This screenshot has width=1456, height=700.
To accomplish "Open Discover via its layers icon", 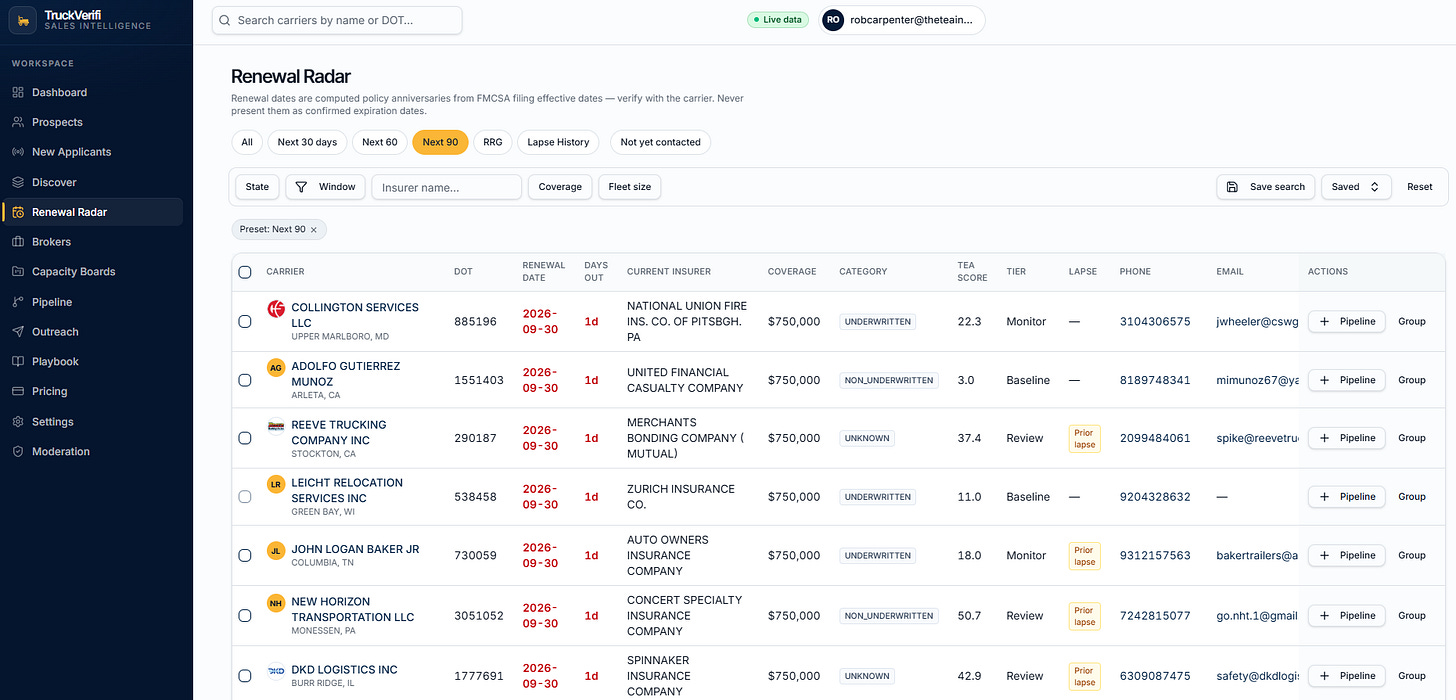I will coord(18,182).
